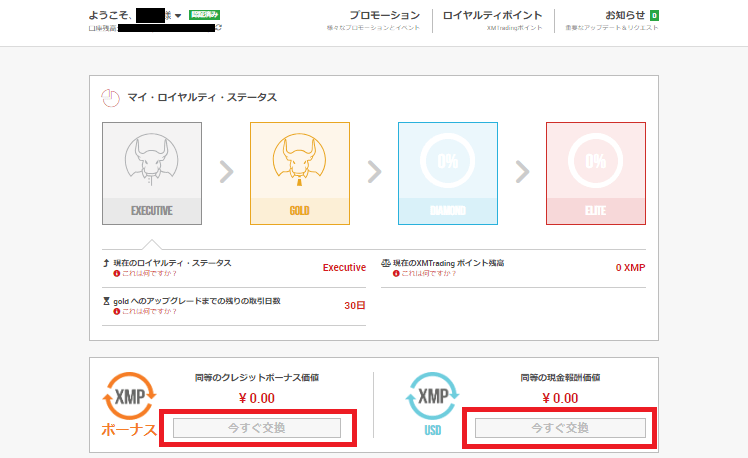
Task: Click the Elite 0% progress ring
Action: point(595,161)
